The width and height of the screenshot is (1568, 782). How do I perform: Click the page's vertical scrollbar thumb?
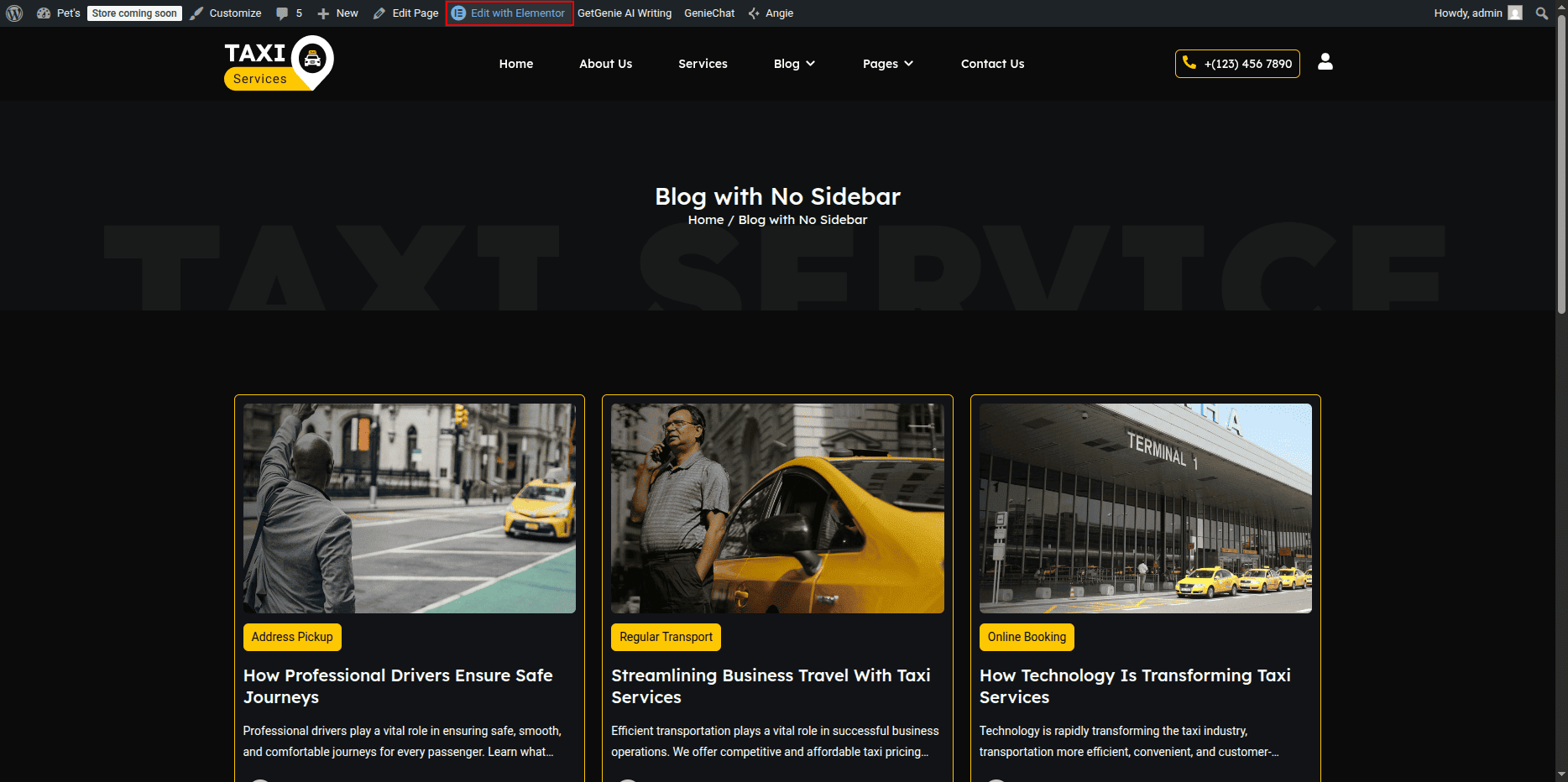pyautogui.click(x=1561, y=164)
